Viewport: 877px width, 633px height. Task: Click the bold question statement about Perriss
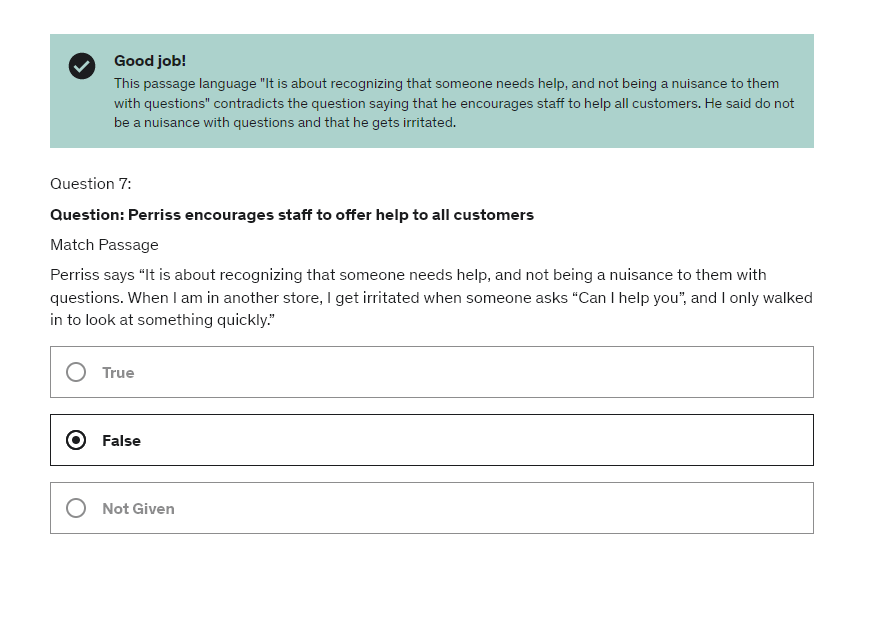pos(292,215)
